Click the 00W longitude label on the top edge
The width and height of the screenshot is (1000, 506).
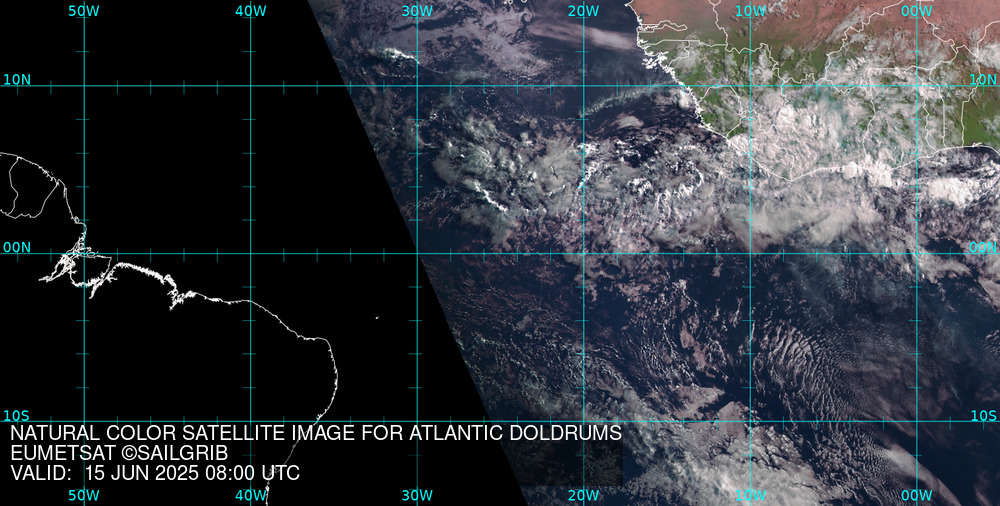click(916, 11)
